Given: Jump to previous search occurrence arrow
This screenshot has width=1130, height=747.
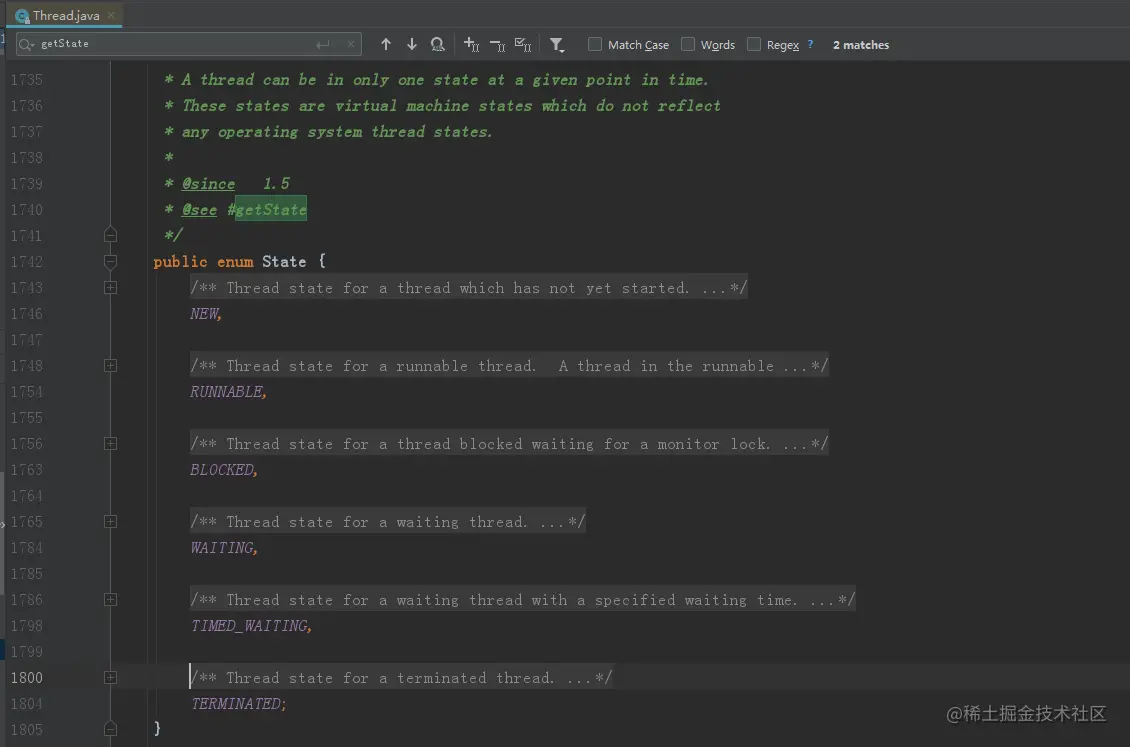Looking at the screenshot, I should (386, 45).
